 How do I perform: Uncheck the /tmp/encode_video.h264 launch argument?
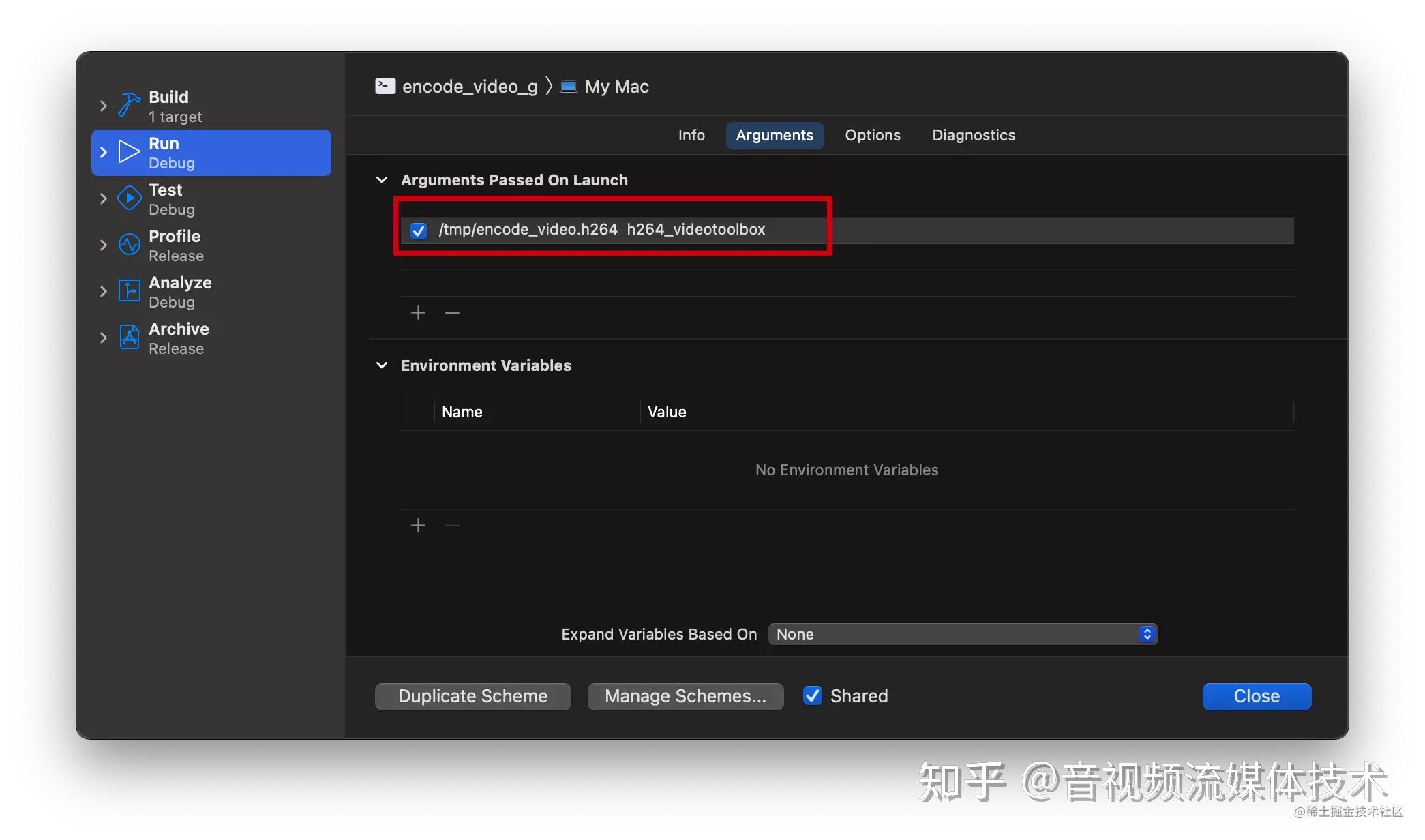click(418, 230)
